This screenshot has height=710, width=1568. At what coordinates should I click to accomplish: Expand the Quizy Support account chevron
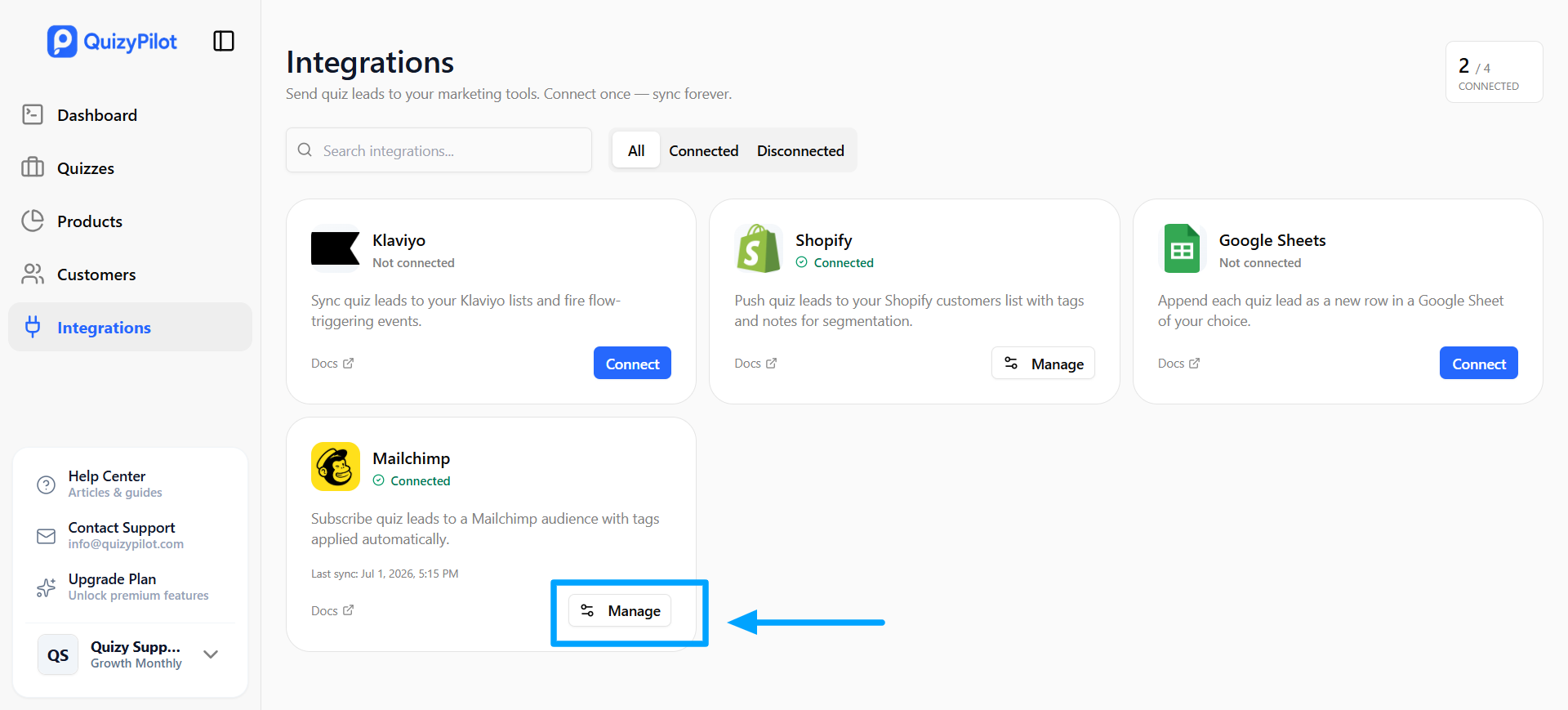(211, 654)
